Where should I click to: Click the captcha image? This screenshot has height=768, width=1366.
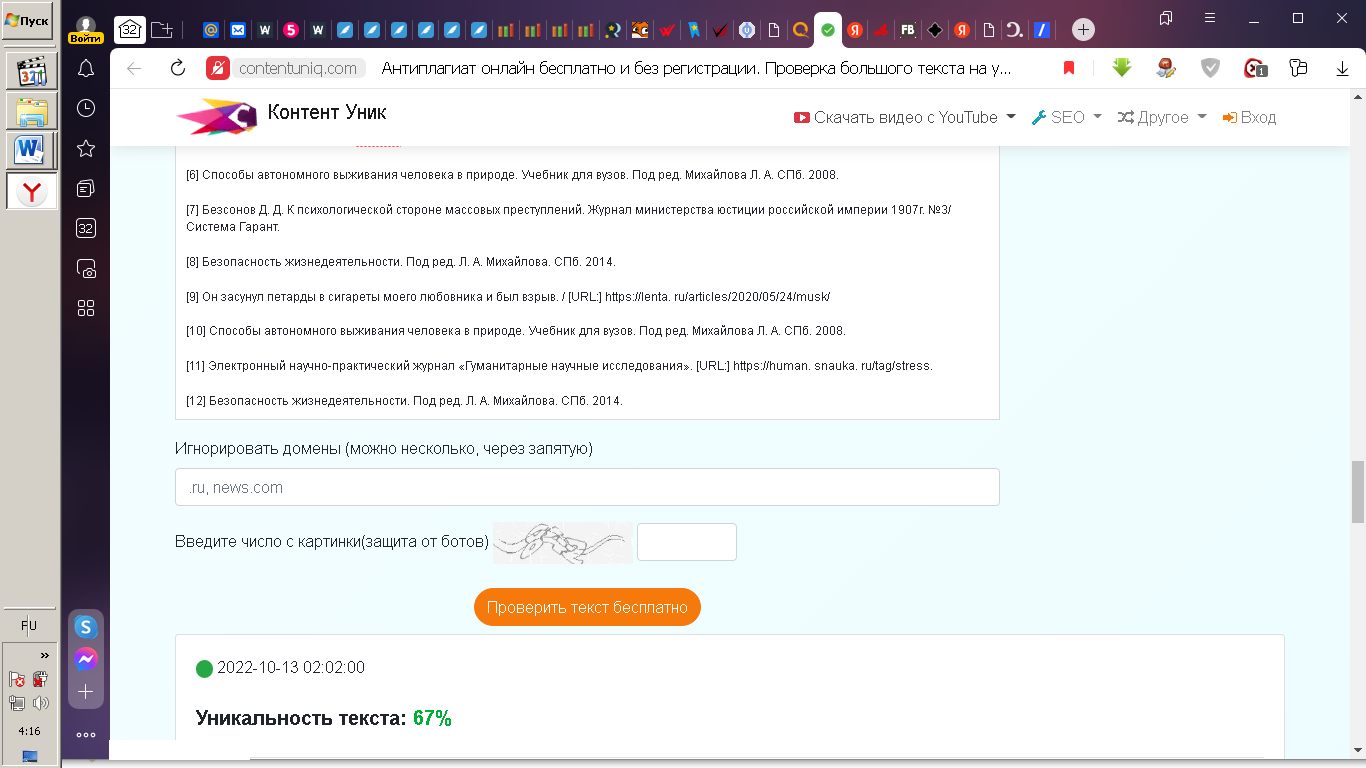pos(563,543)
